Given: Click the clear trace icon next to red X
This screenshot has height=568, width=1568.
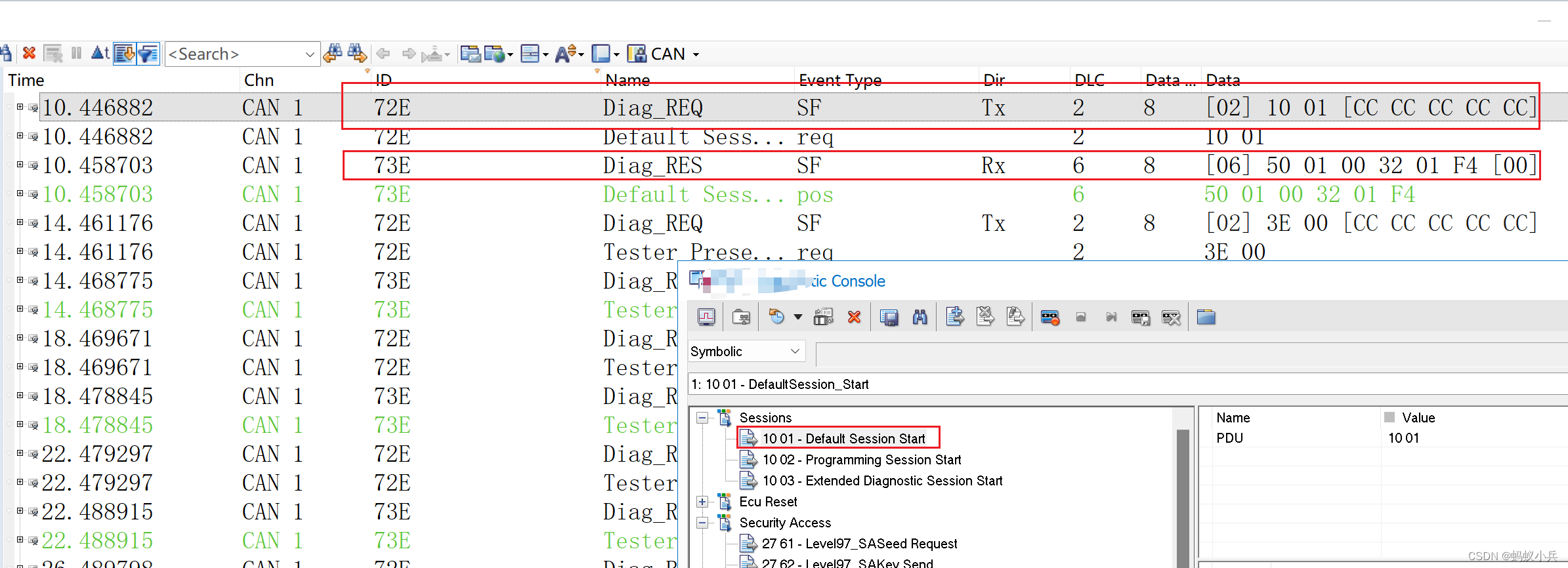Looking at the screenshot, I should [x=53, y=53].
